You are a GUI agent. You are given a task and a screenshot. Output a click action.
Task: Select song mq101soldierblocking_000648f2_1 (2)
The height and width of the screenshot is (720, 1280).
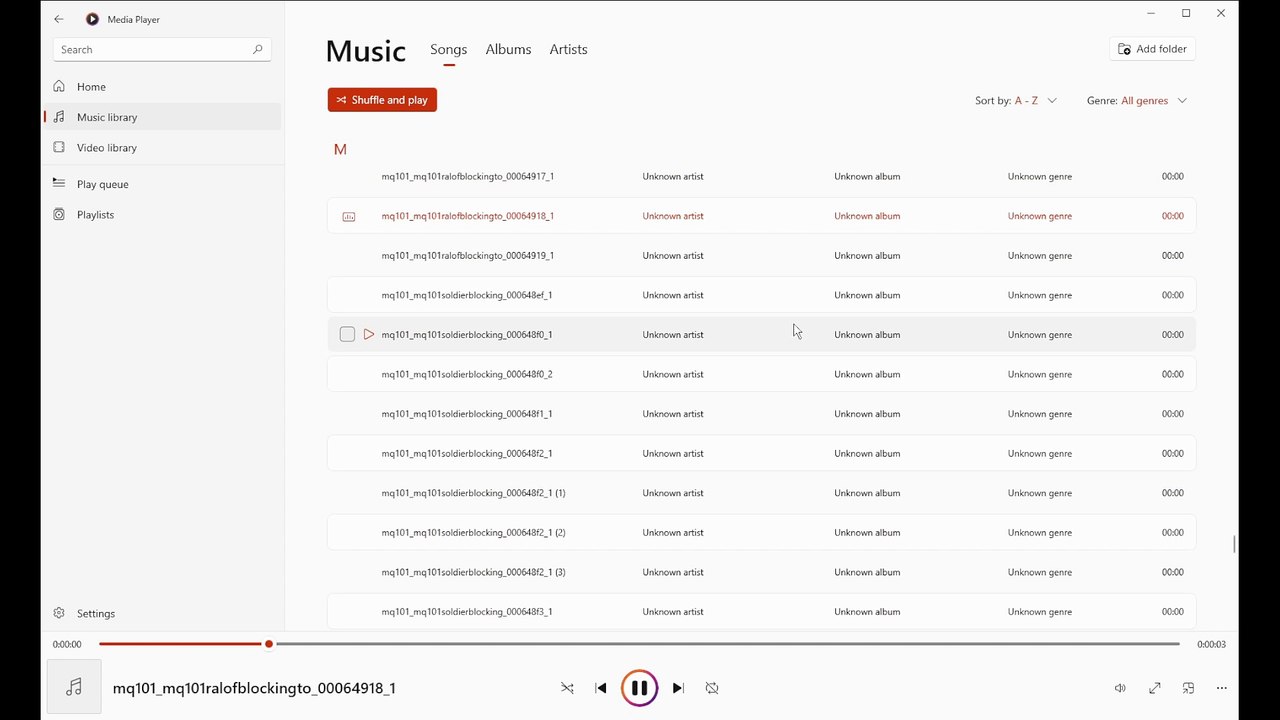(761, 532)
